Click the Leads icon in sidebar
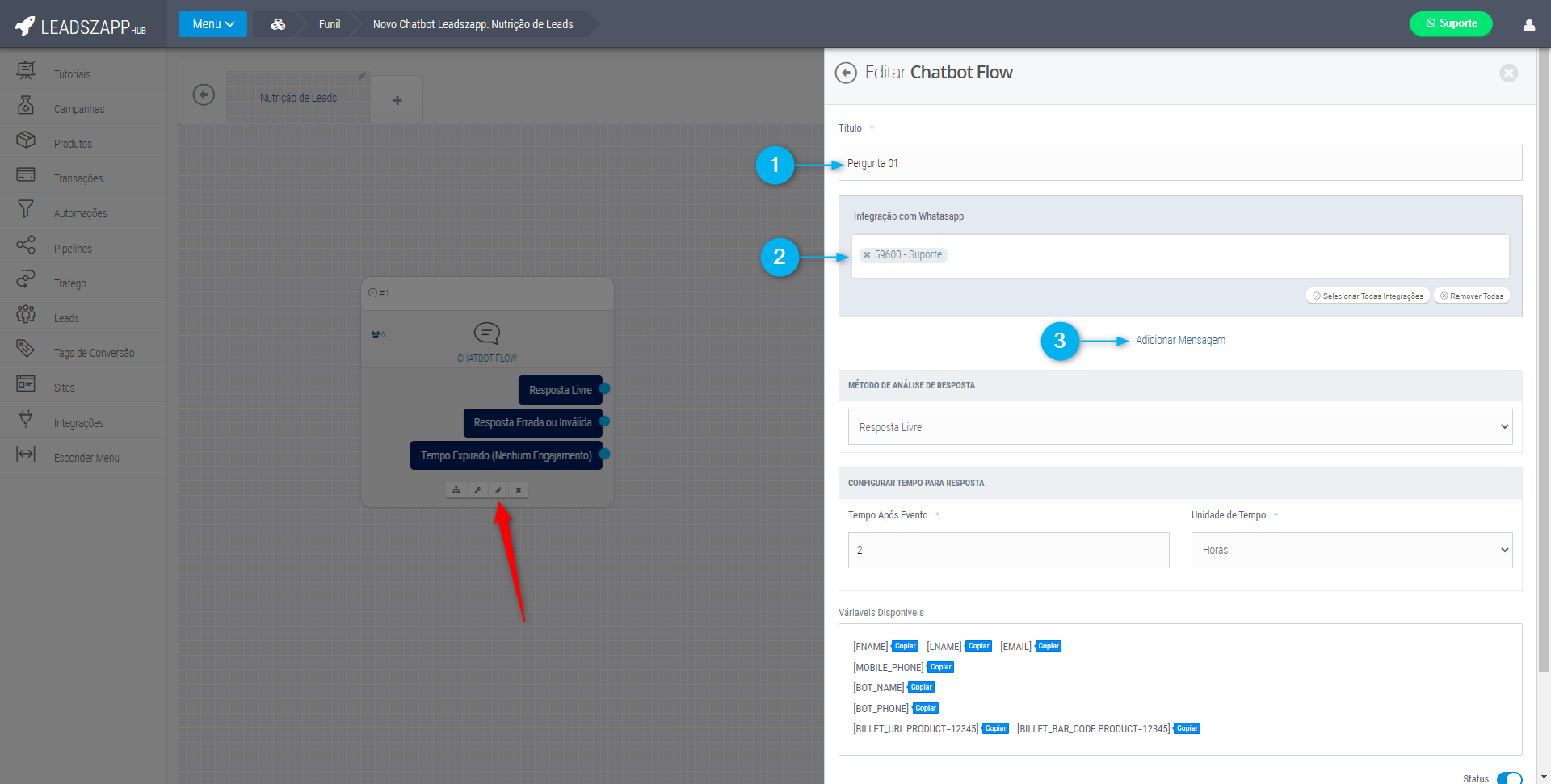The height and width of the screenshot is (784, 1551). [x=26, y=315]
